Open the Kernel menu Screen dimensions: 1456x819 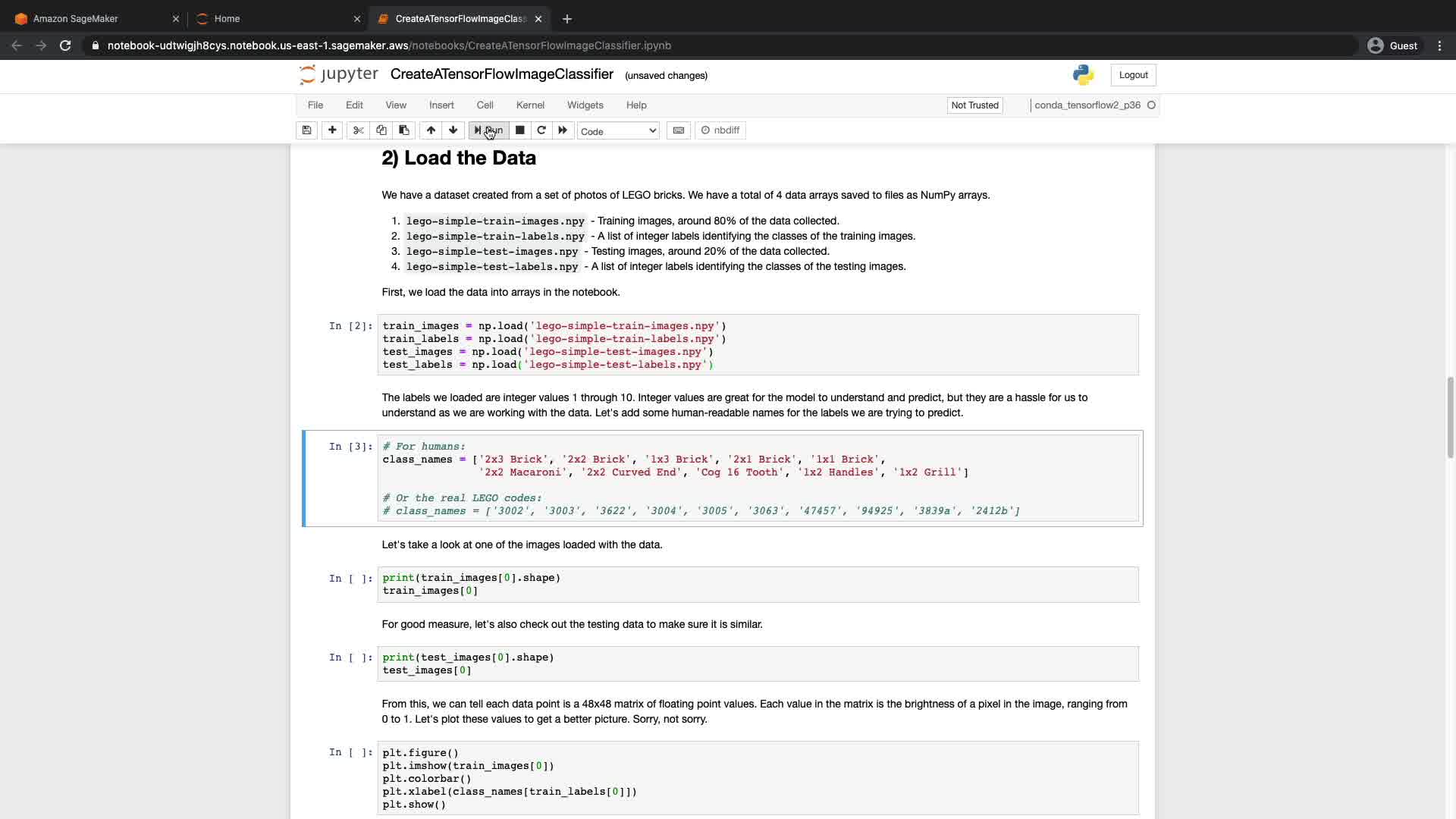(530, 105)
